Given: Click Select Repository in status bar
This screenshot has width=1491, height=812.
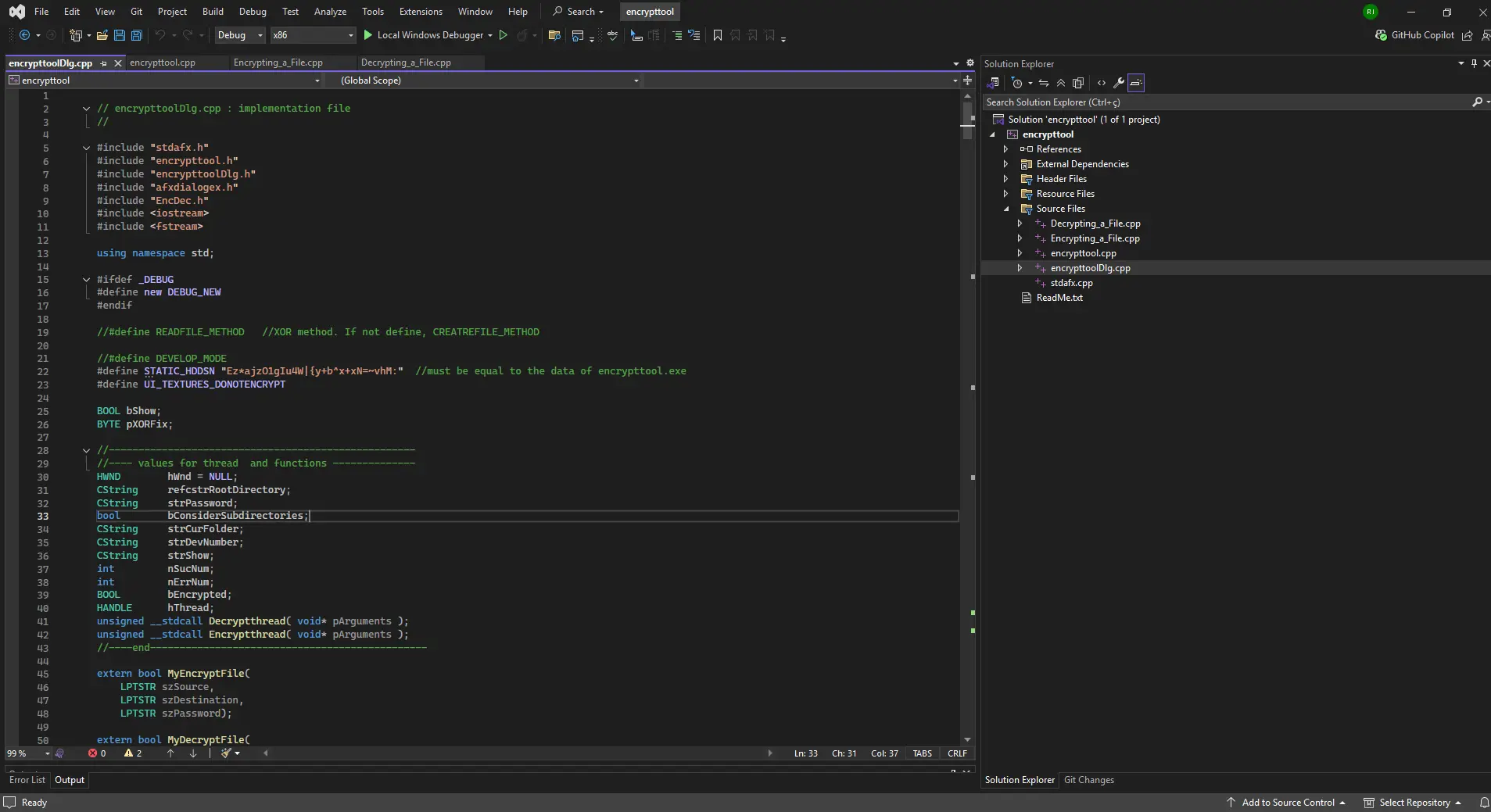Looking at the screenshot, I should (1413, 803).
